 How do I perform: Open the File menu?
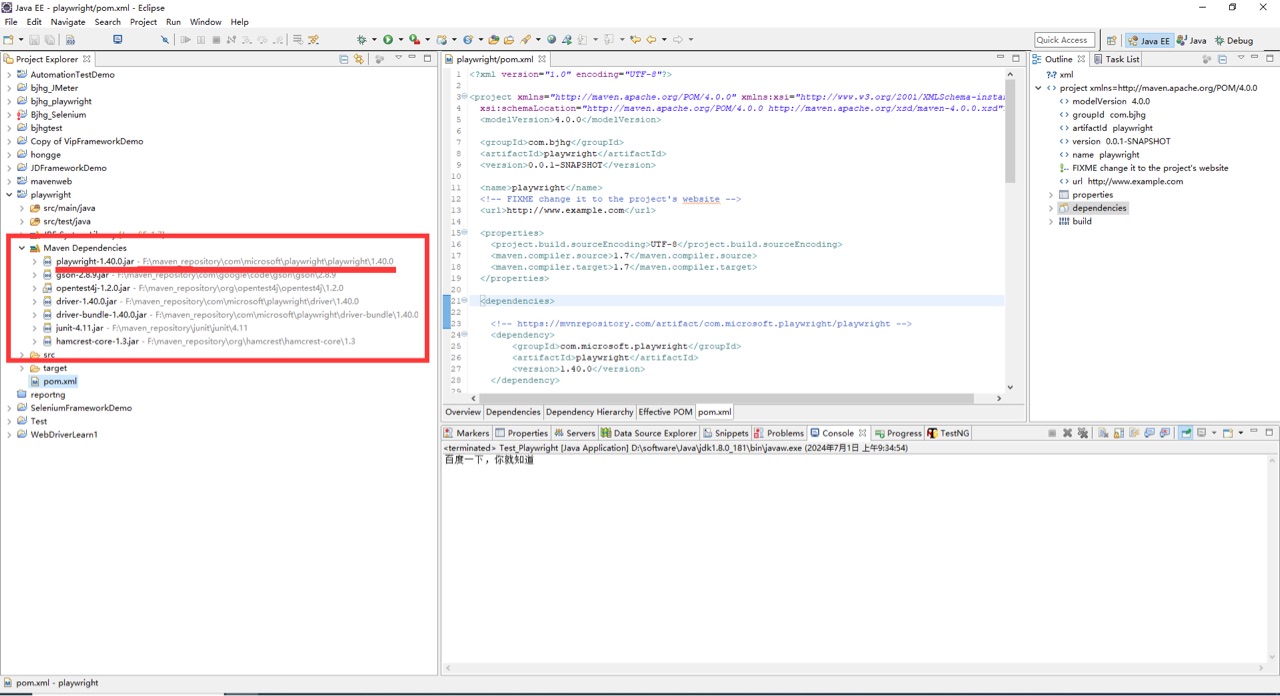tap(11, 22)
